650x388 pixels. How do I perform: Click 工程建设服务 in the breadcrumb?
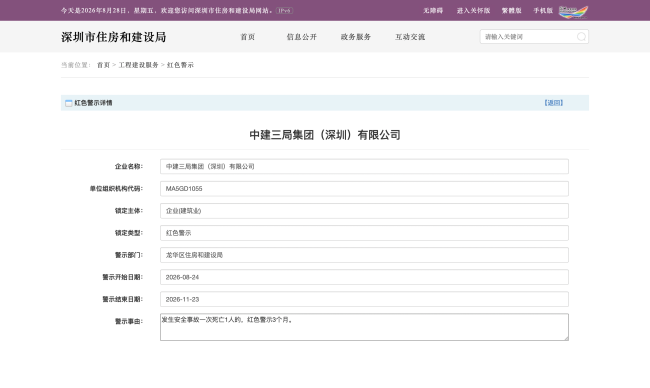[138, 65]
